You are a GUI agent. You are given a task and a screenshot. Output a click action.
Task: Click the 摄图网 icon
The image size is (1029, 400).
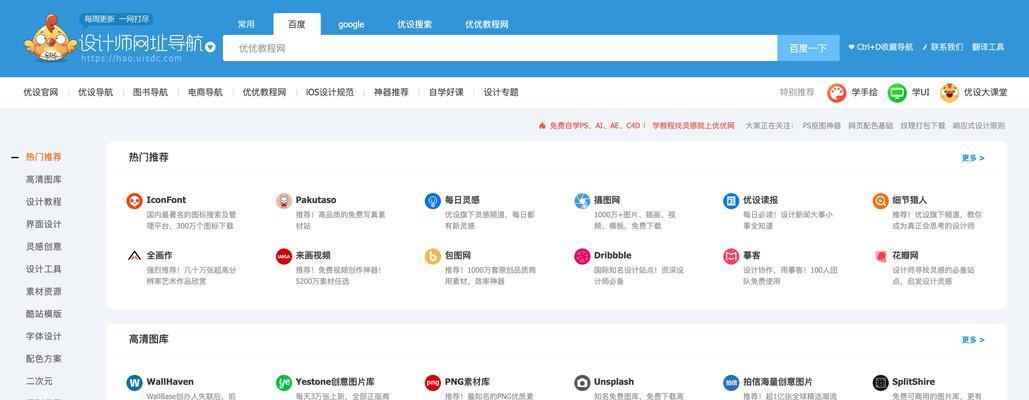(x=582, y=201)
